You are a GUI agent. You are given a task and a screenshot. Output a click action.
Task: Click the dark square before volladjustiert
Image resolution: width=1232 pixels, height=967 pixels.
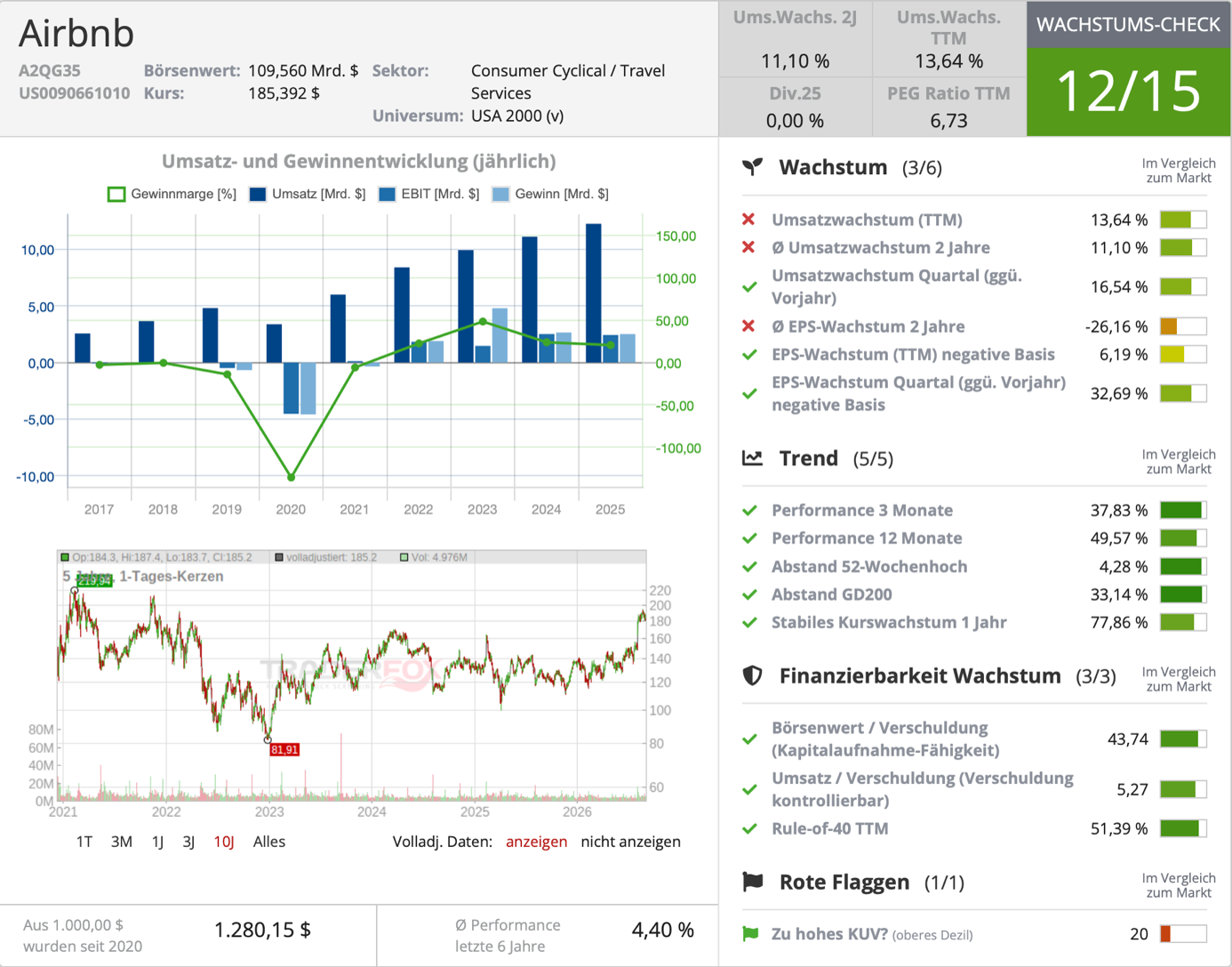tap(279, 557)
